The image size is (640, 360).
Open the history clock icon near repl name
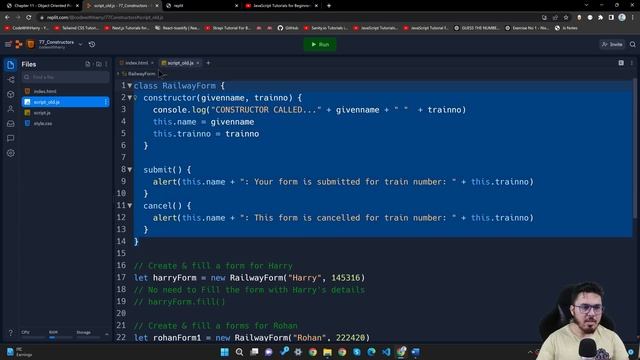92,44
